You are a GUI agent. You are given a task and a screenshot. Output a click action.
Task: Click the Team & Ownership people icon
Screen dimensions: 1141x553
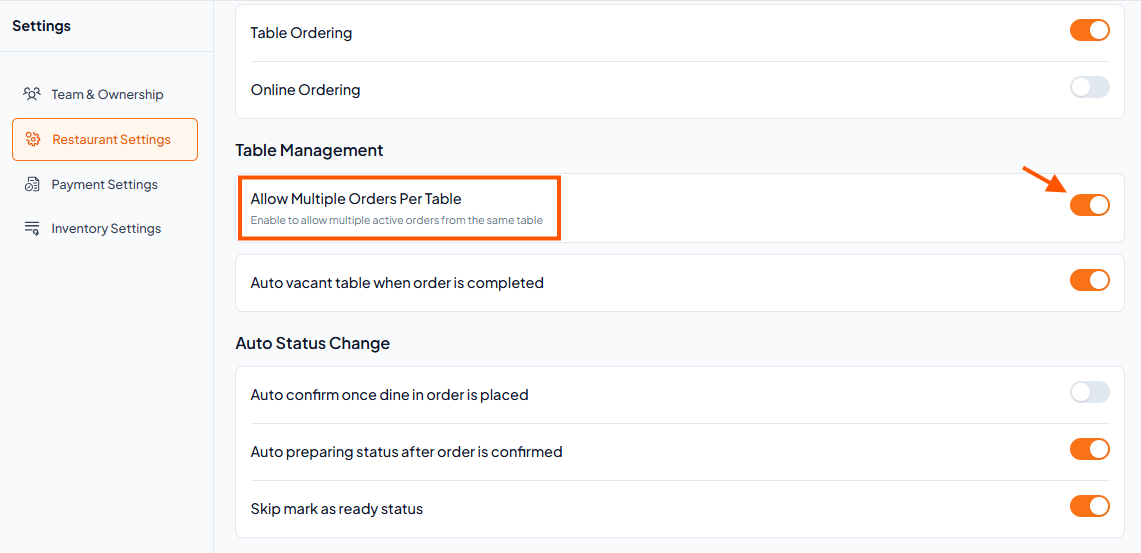(31, 94)
